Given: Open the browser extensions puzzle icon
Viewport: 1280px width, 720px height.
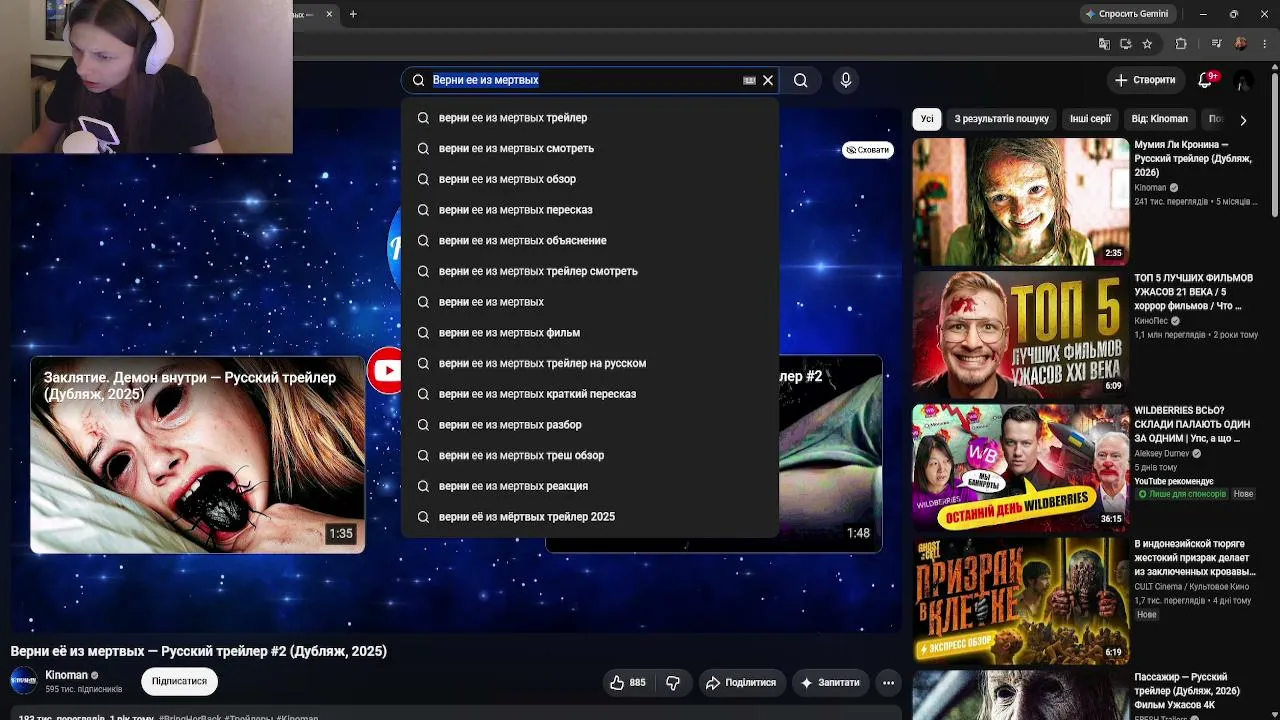Looking at the screenshot, I should click(1181, 44).
